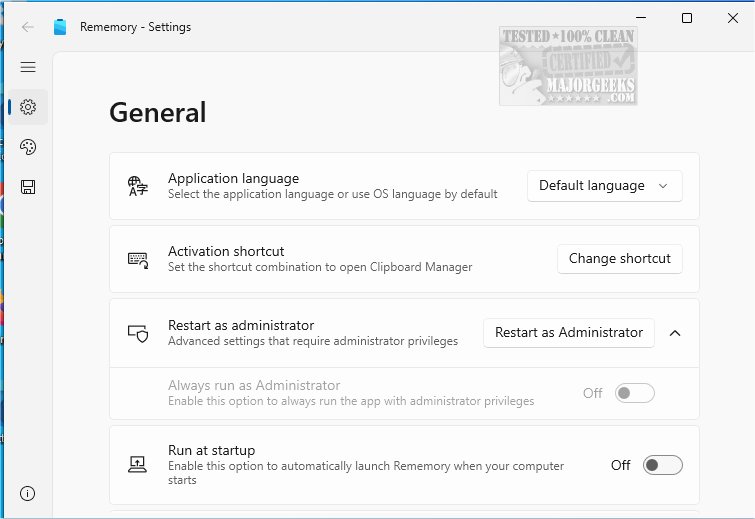The width and height of the screenshot is (755, 519).
Task: Click the Change shortcut button
Action: click(x=619, y=259)
